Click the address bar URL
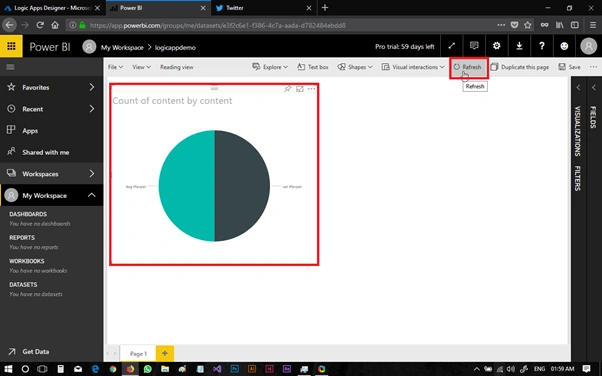The image size is (602, 376). [x=218, y=25]
